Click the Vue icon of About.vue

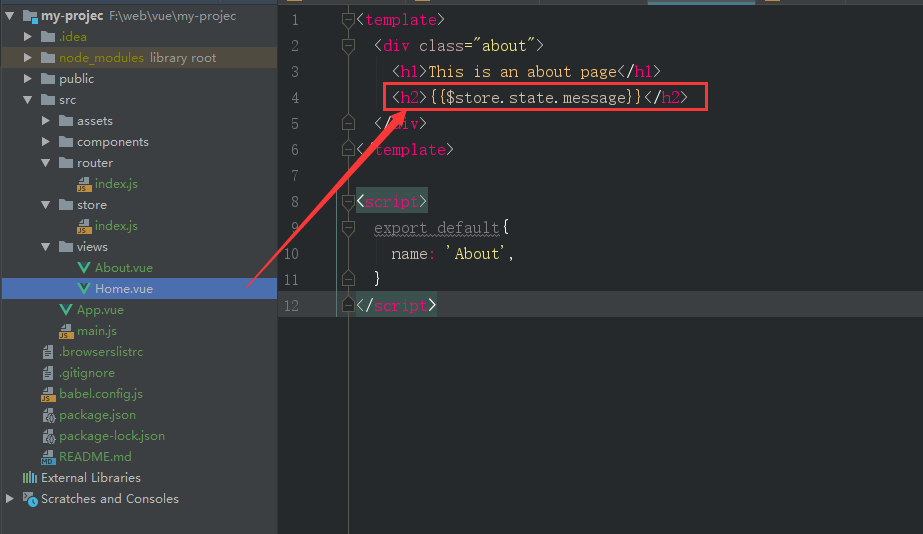pos(84,268)
